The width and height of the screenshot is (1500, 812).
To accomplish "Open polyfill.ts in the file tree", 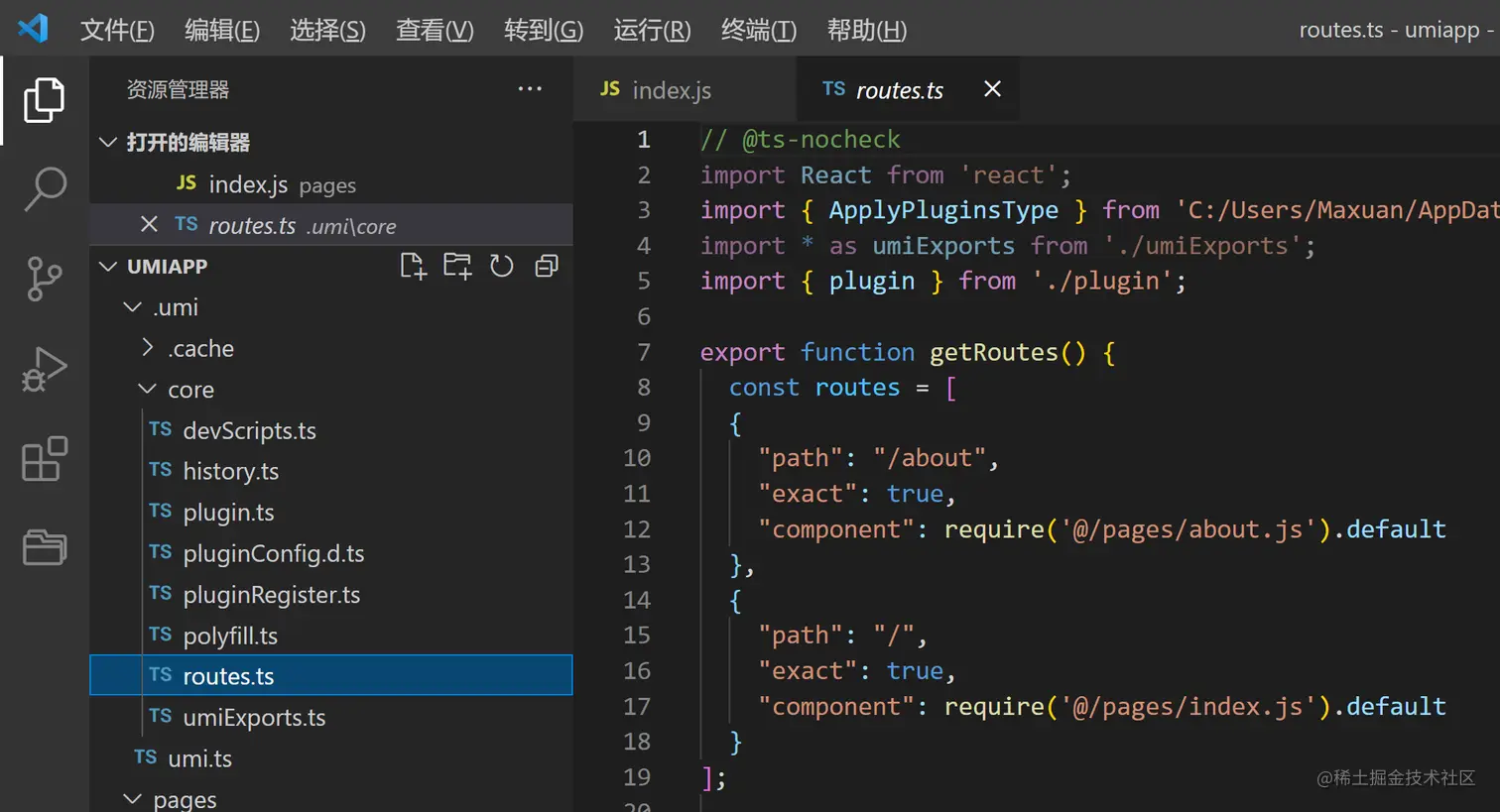I will pyautogui.click(x=331, y=636).
